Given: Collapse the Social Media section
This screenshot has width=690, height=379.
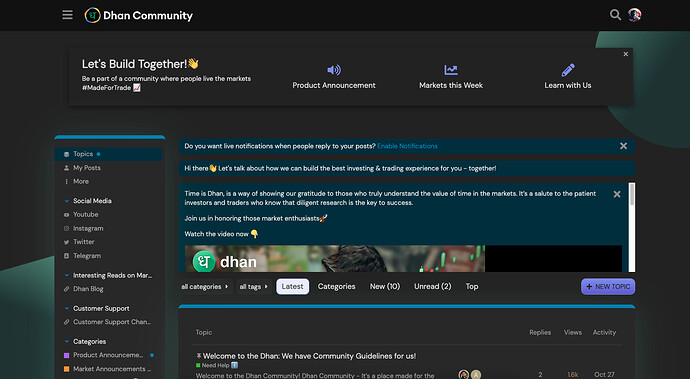Looking at the screenshot, I should 67,201.
